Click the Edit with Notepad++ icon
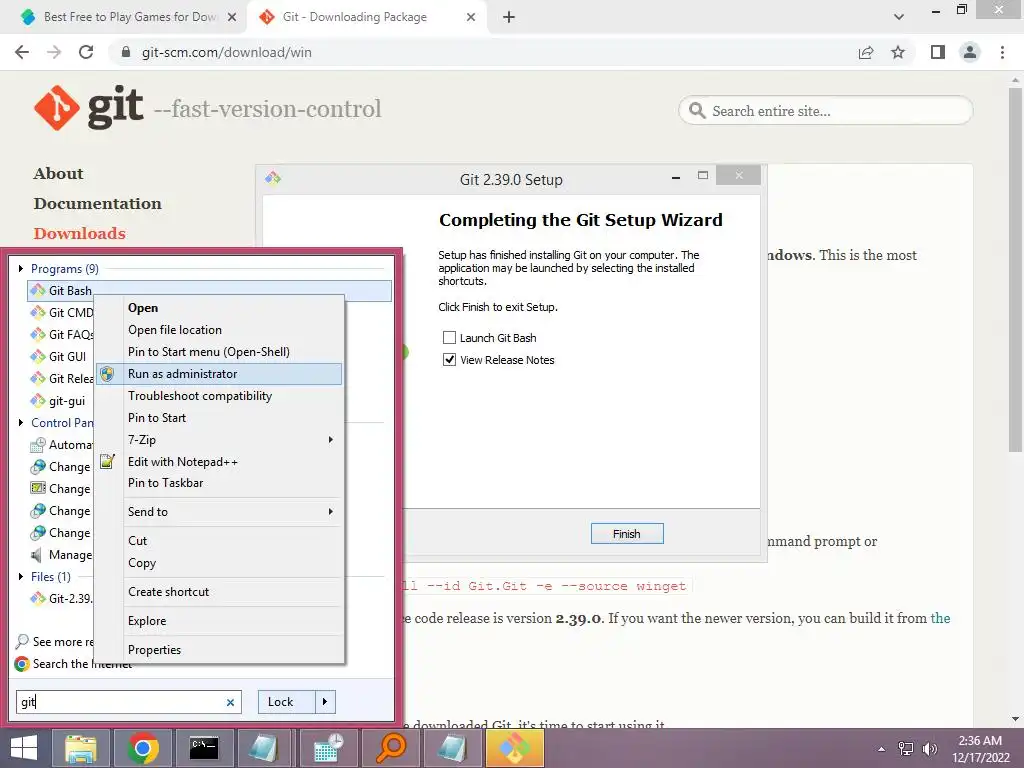Screen dimensions: 1024x768 [107, 462]
